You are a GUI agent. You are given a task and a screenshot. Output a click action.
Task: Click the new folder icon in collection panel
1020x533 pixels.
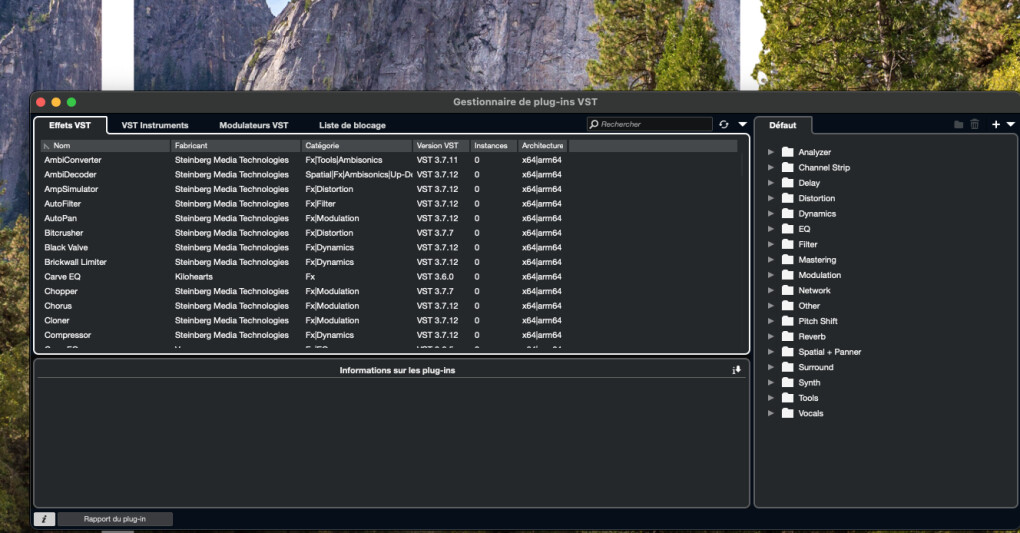coord(958,124)
